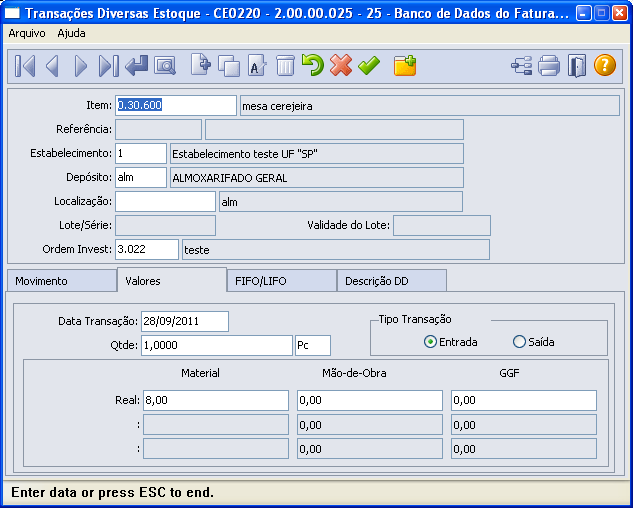Close the Transações Diversas Estoque window
The image size is (633, 508).
(619, 13)
